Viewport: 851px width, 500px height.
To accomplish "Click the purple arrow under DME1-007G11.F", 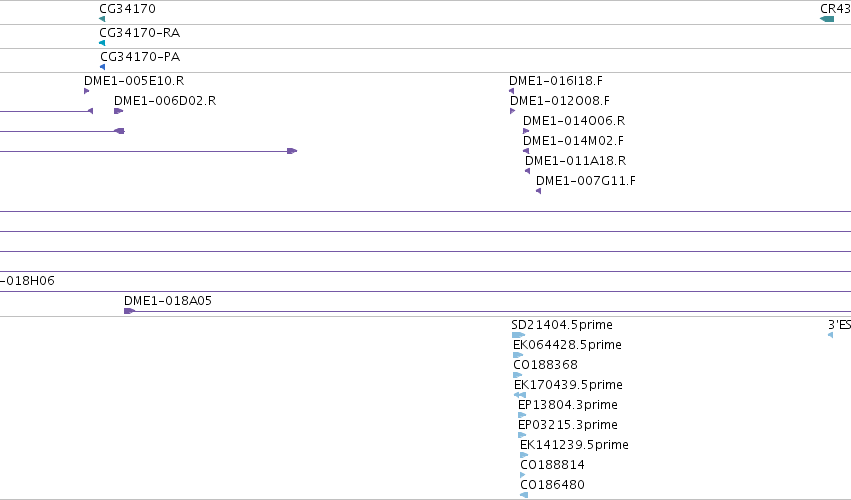I will click(538, 191).
